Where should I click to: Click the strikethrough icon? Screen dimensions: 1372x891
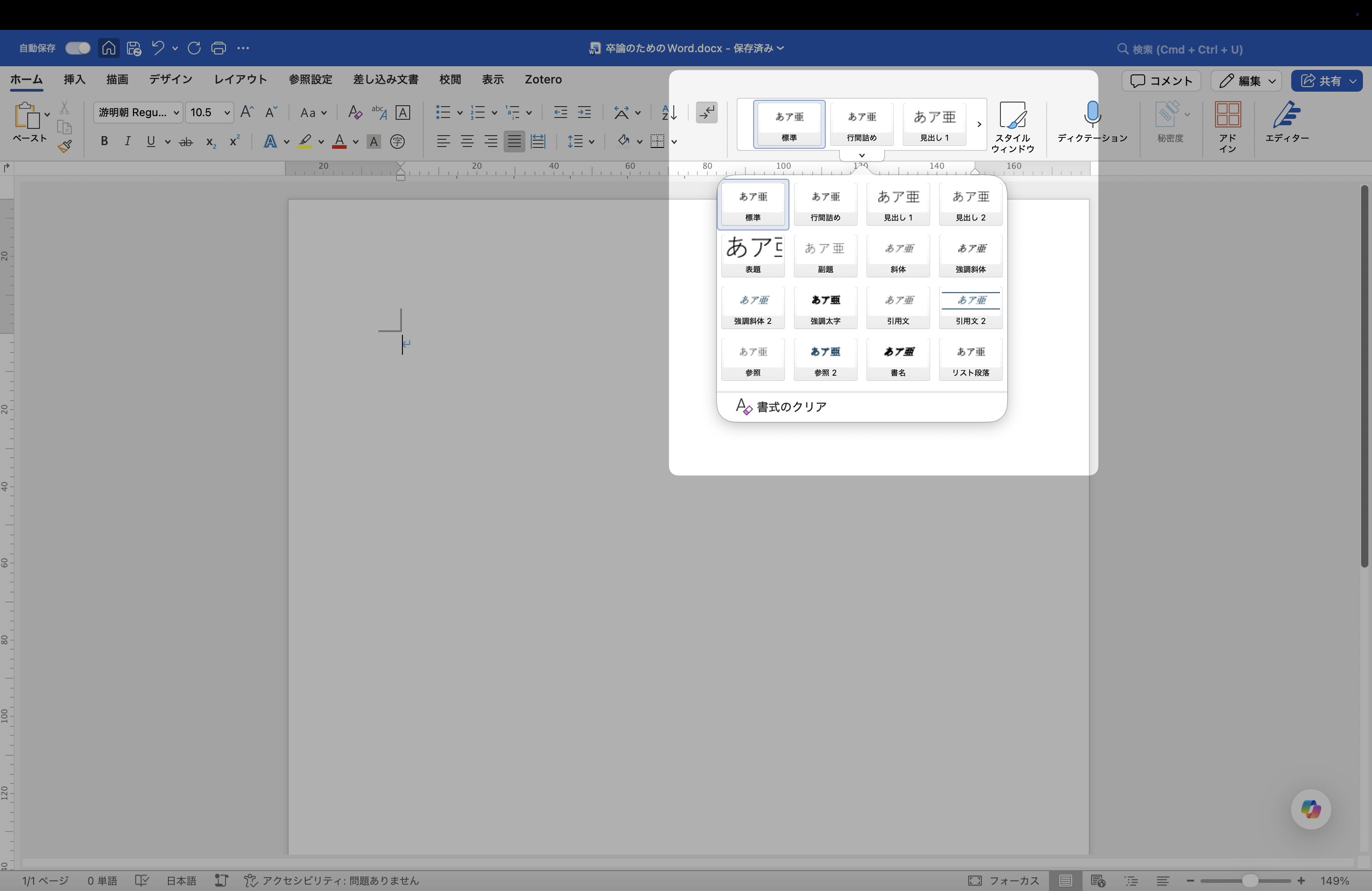pos(186,141)
